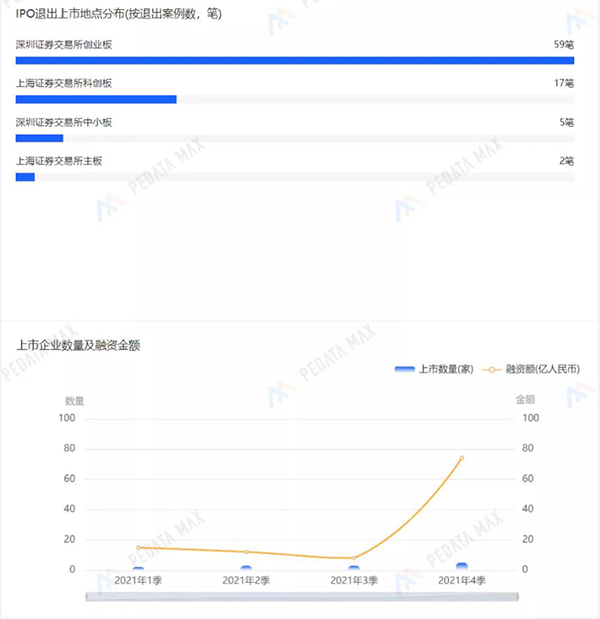Click the 深圳证券交易所创业板 blue bar
The height and width of the screenshot is (619, 600).
[x=294, y=61]
